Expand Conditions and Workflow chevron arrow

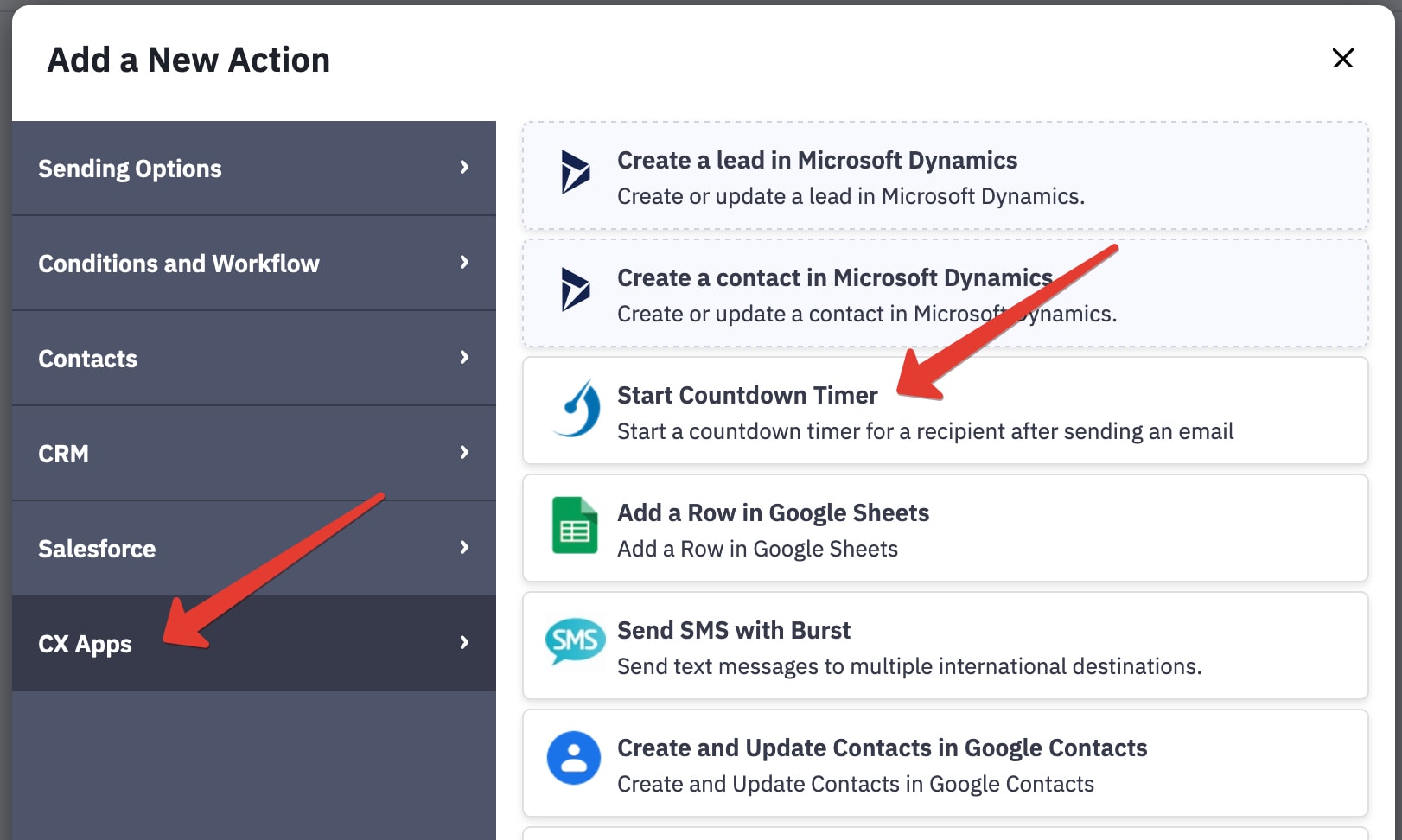click(x=464, y=263)
